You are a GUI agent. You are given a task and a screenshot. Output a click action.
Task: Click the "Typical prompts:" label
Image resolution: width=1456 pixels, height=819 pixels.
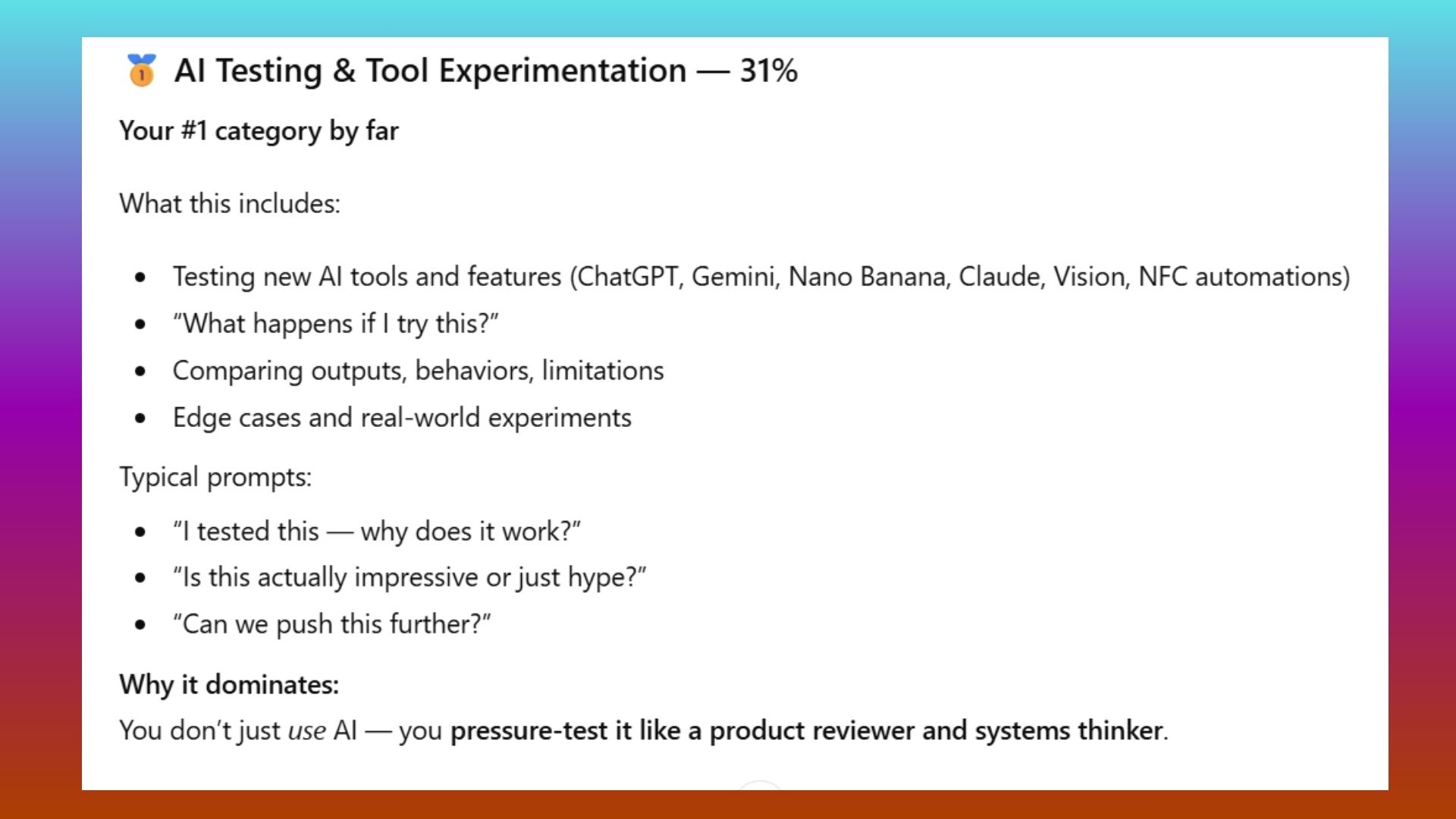[x=215, y=477]
